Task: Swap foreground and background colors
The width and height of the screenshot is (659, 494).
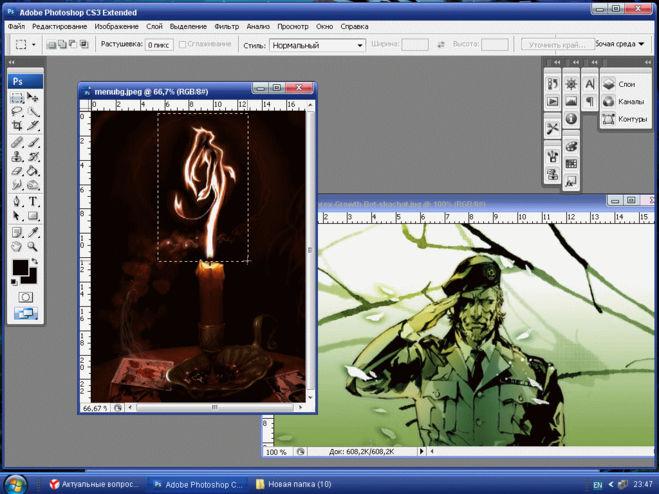Action: point(34,262)
